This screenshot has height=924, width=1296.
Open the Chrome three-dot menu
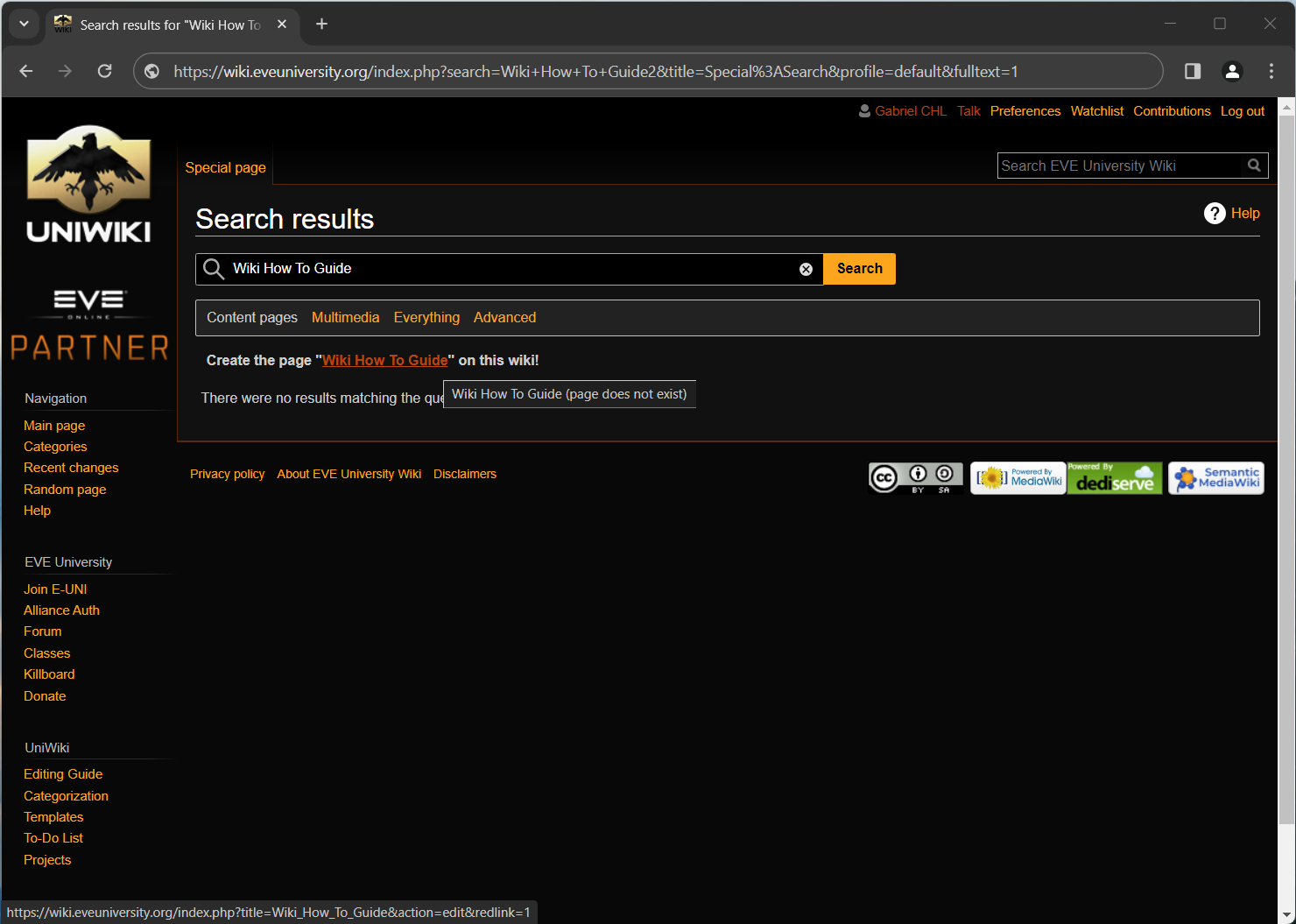click(1271, 71)
